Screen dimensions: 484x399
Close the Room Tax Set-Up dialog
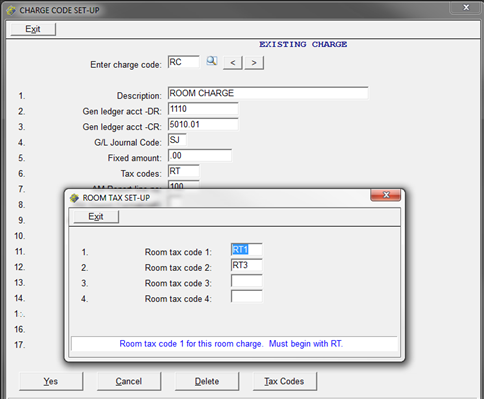[x=386, y=195]
